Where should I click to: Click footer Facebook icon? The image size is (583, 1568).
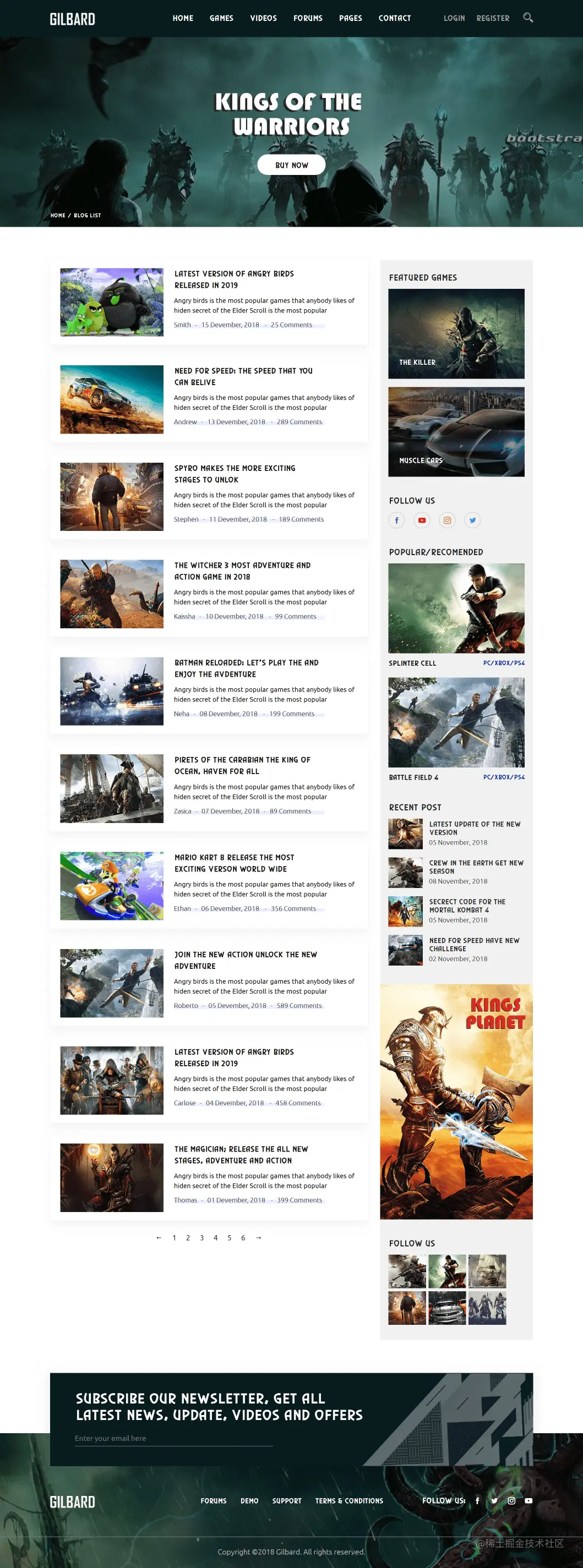click(477, 1500)
